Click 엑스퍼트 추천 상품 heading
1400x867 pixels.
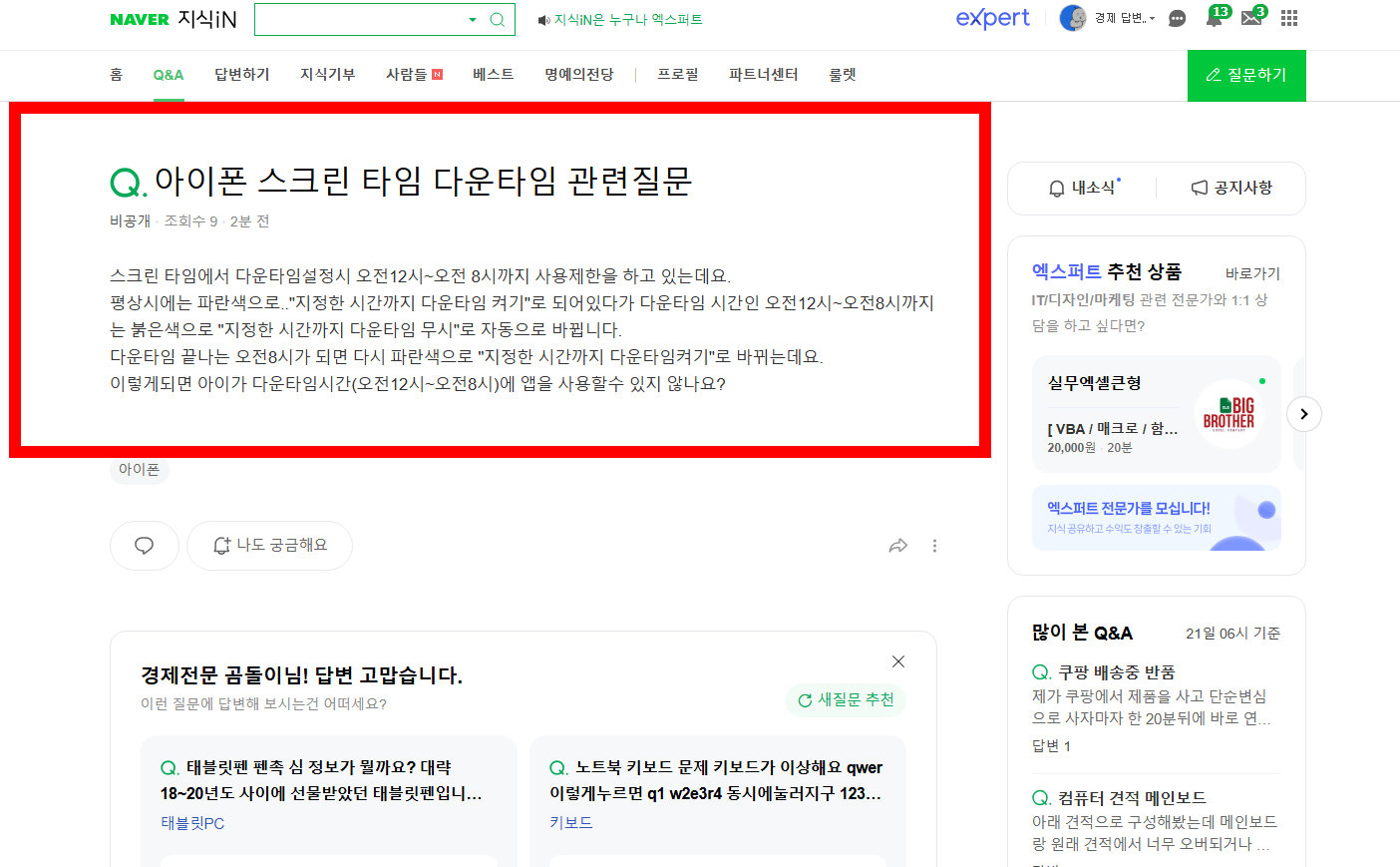[1107, 271]
